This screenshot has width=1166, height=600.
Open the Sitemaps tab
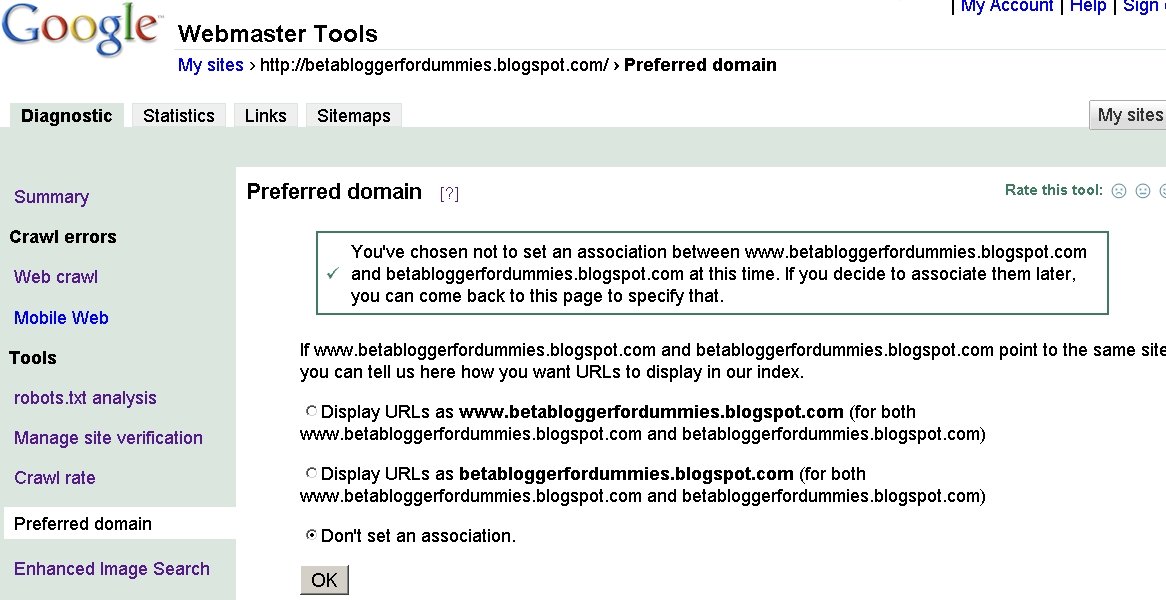coord(353,115)
